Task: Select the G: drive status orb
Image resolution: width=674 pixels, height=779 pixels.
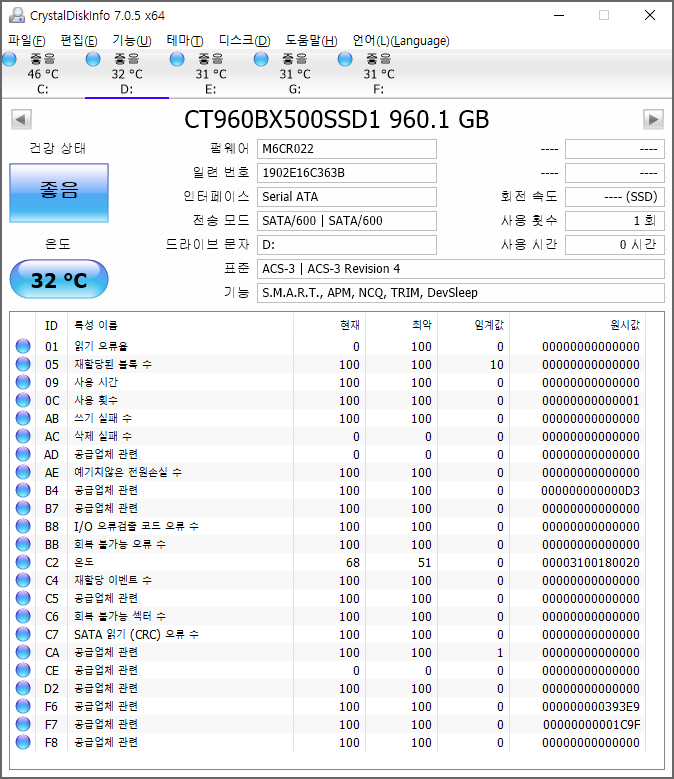Action: tap(262, 60)
